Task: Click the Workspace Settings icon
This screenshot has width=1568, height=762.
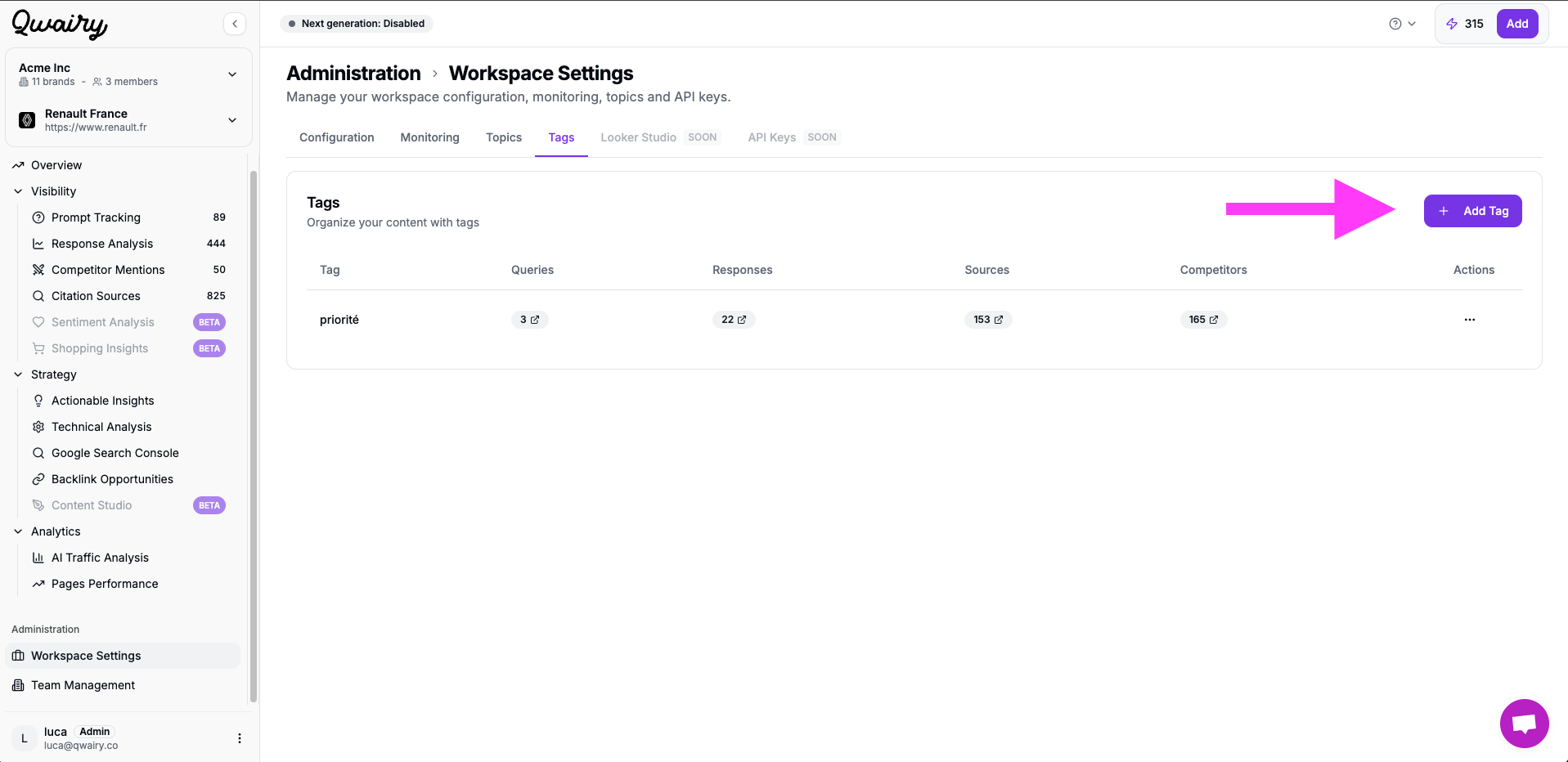Action: [18, 656]
